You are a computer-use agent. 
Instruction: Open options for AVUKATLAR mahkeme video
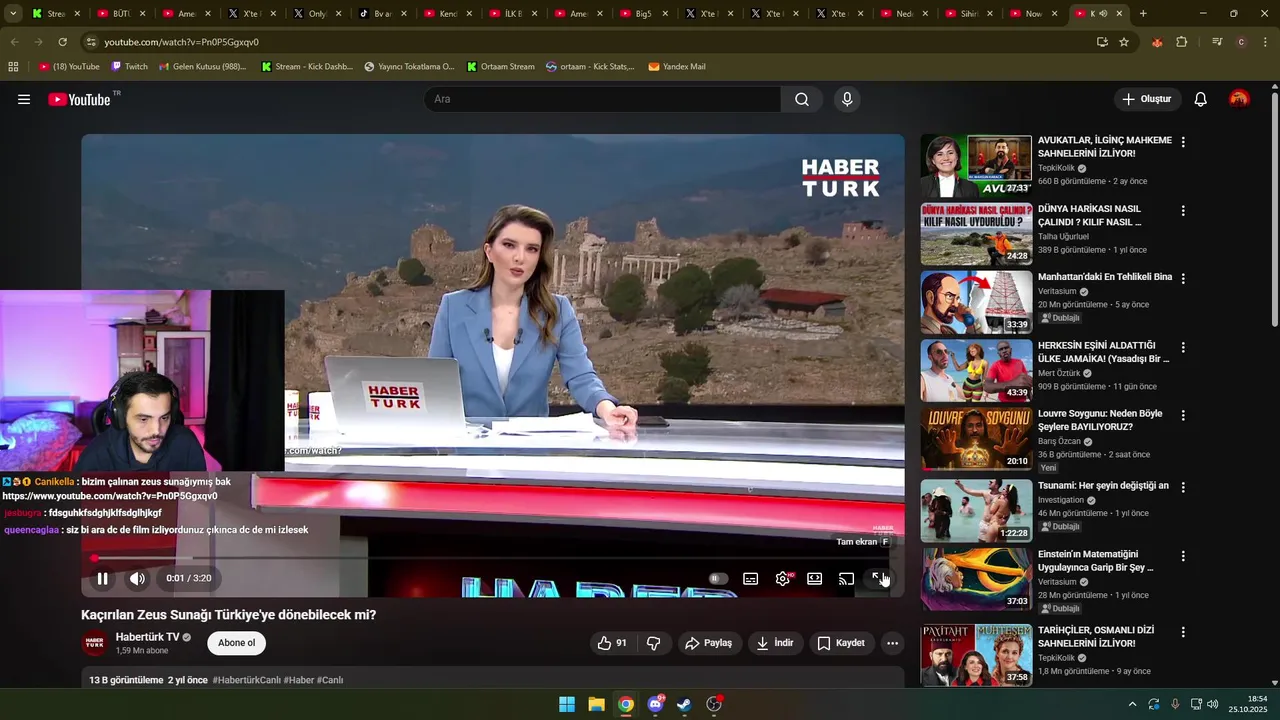pyautogui.click(x=1183, y=143)
